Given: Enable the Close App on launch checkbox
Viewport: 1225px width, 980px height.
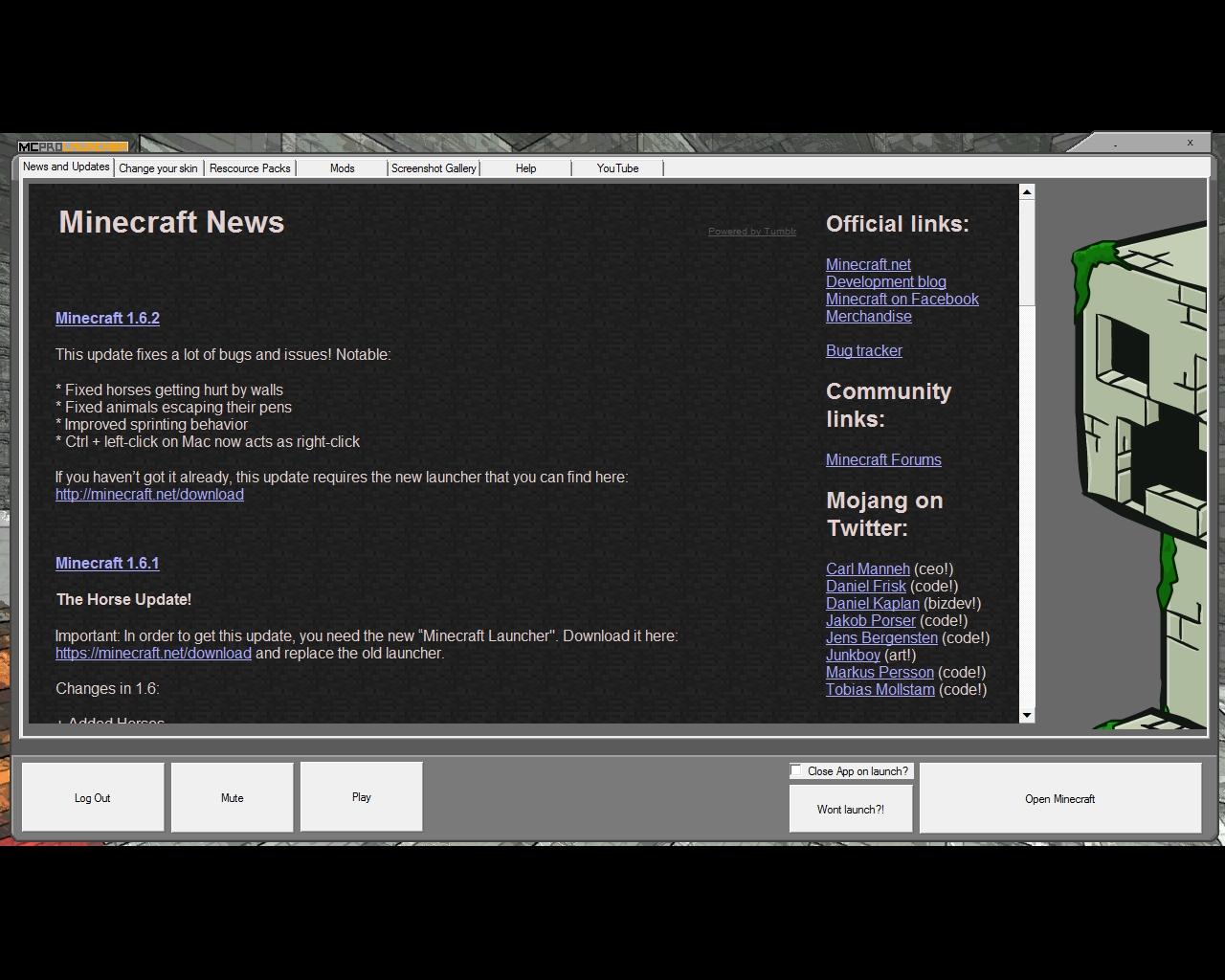Looking at the screenshot, I should tap(795, 768).
